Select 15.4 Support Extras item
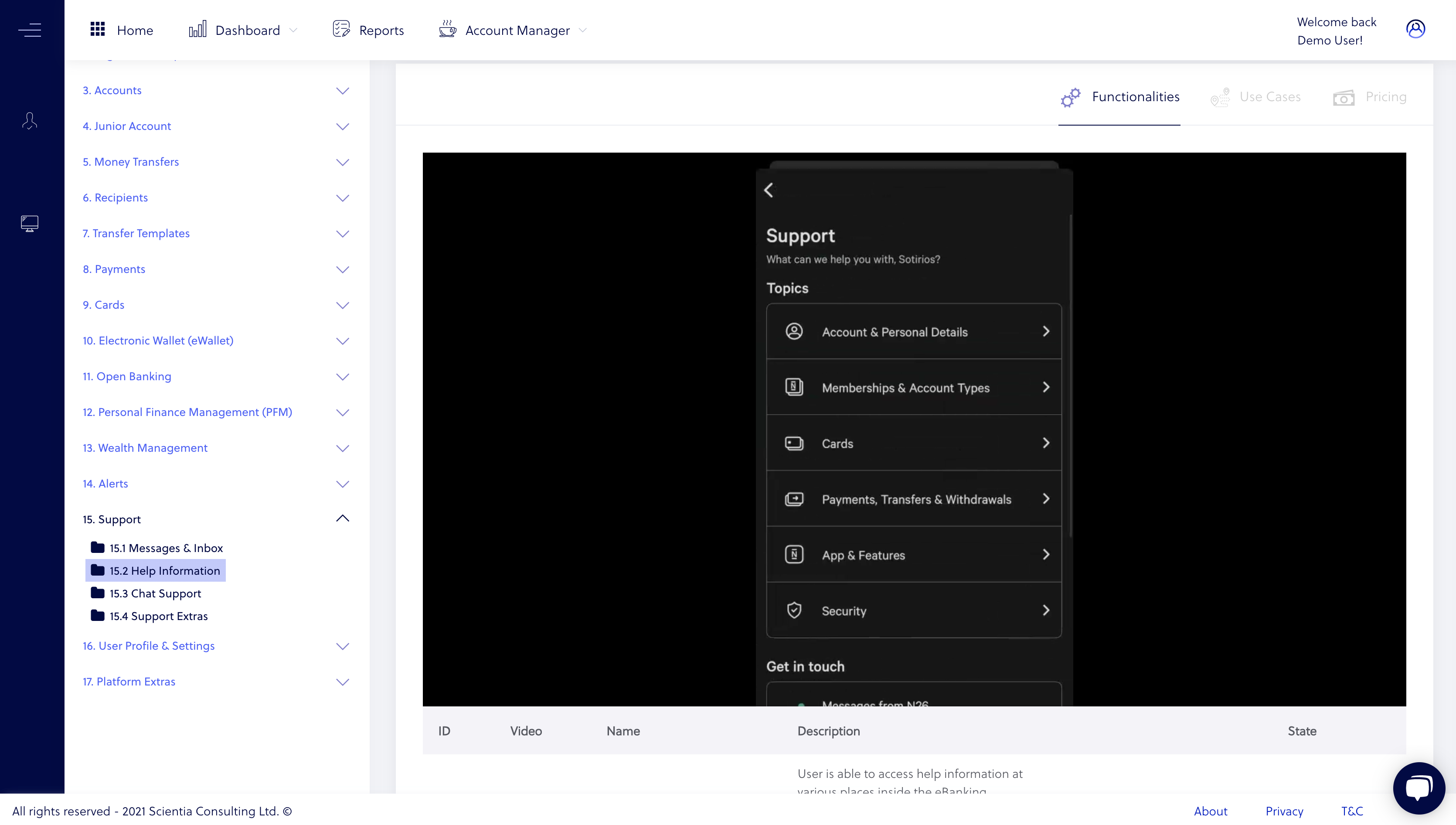 coord(159,616)
